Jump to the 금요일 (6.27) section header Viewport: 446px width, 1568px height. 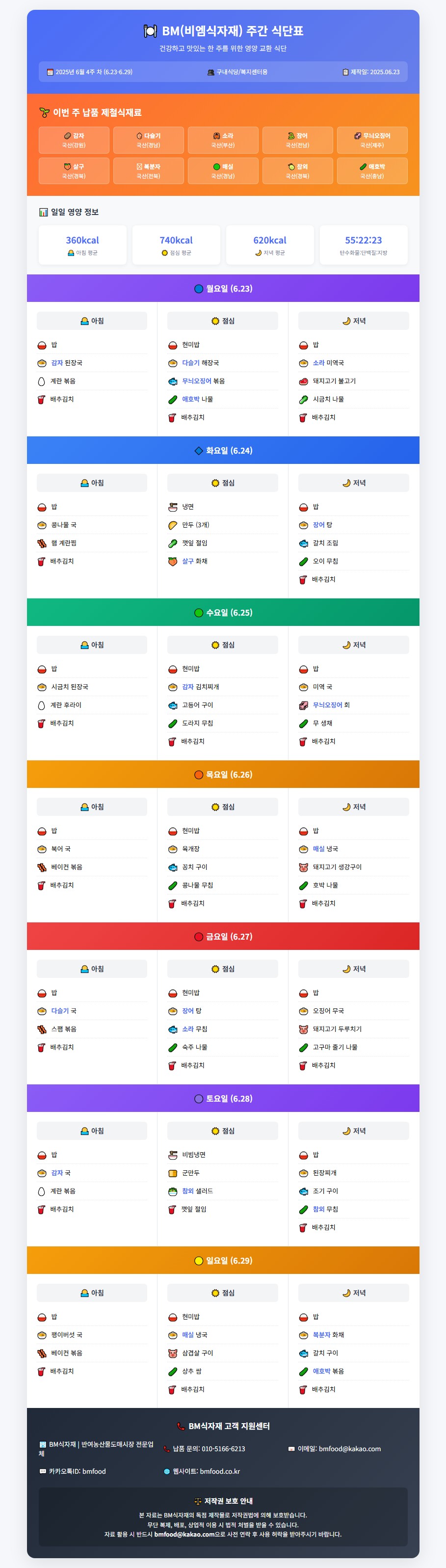tap(223, 936)
